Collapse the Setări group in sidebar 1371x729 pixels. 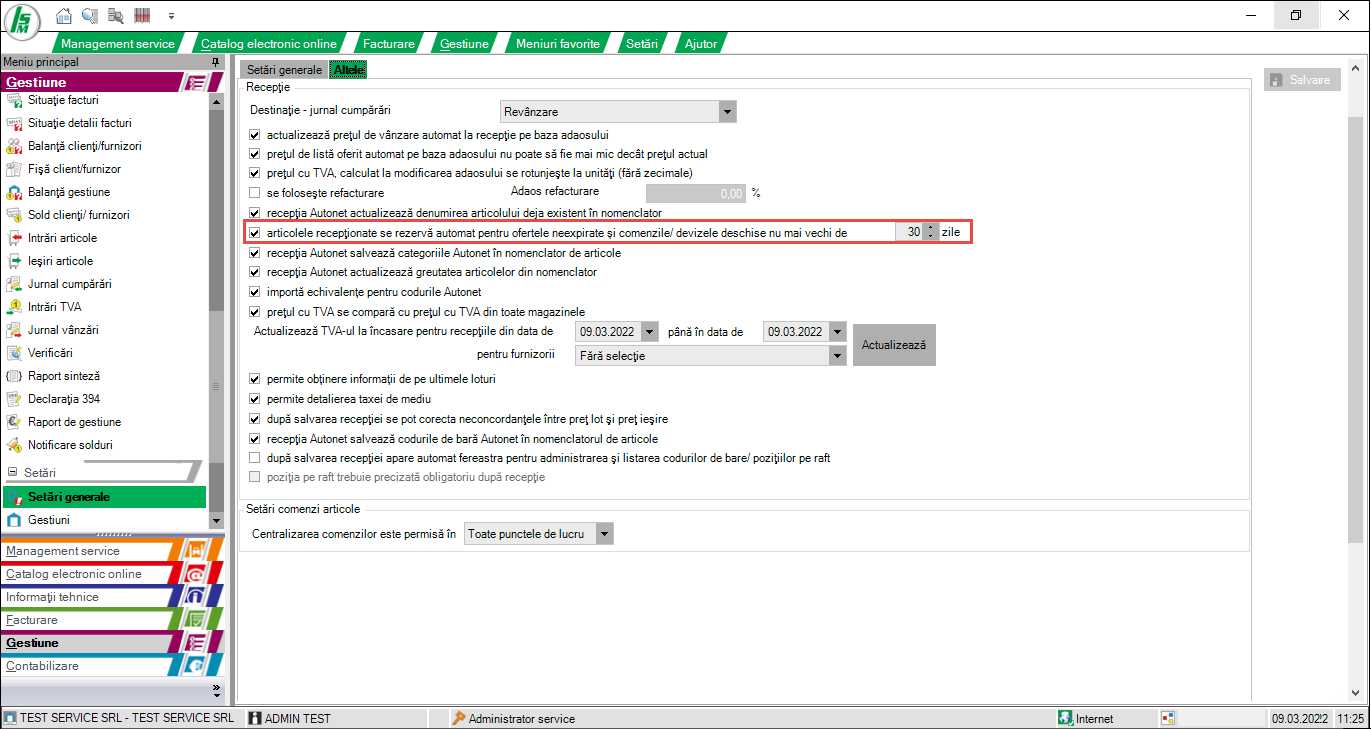click(13, 472)
